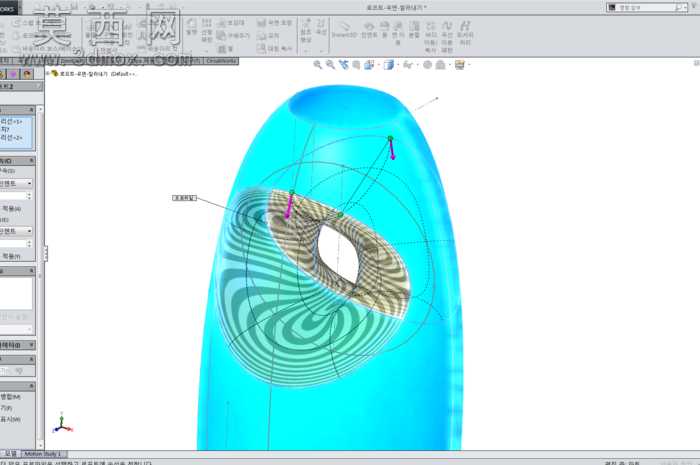This screenshot has width=700, height=465.
Task: Click the search magnifier icon in top-right box
Action: click(x=679, y=7)
